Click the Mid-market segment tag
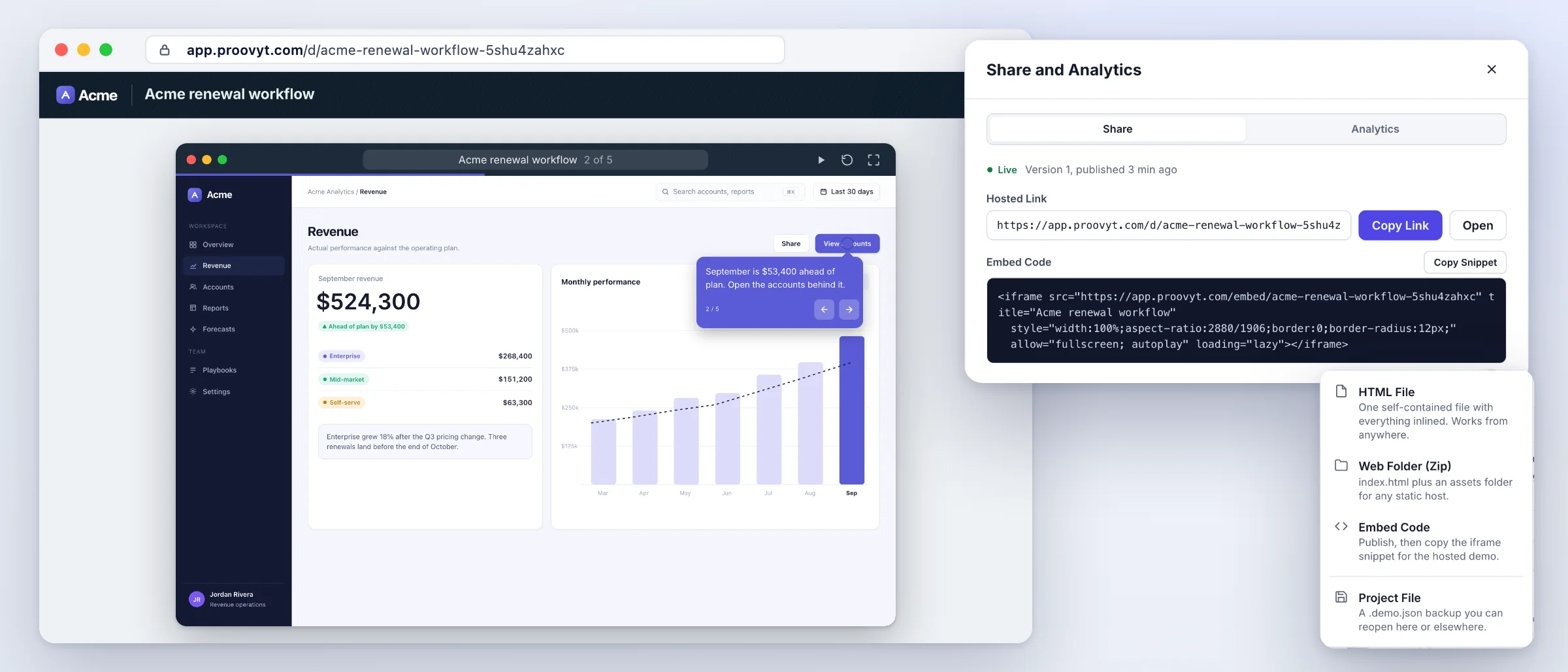This screenshot has height=672, width=1568. pos(343,379)
